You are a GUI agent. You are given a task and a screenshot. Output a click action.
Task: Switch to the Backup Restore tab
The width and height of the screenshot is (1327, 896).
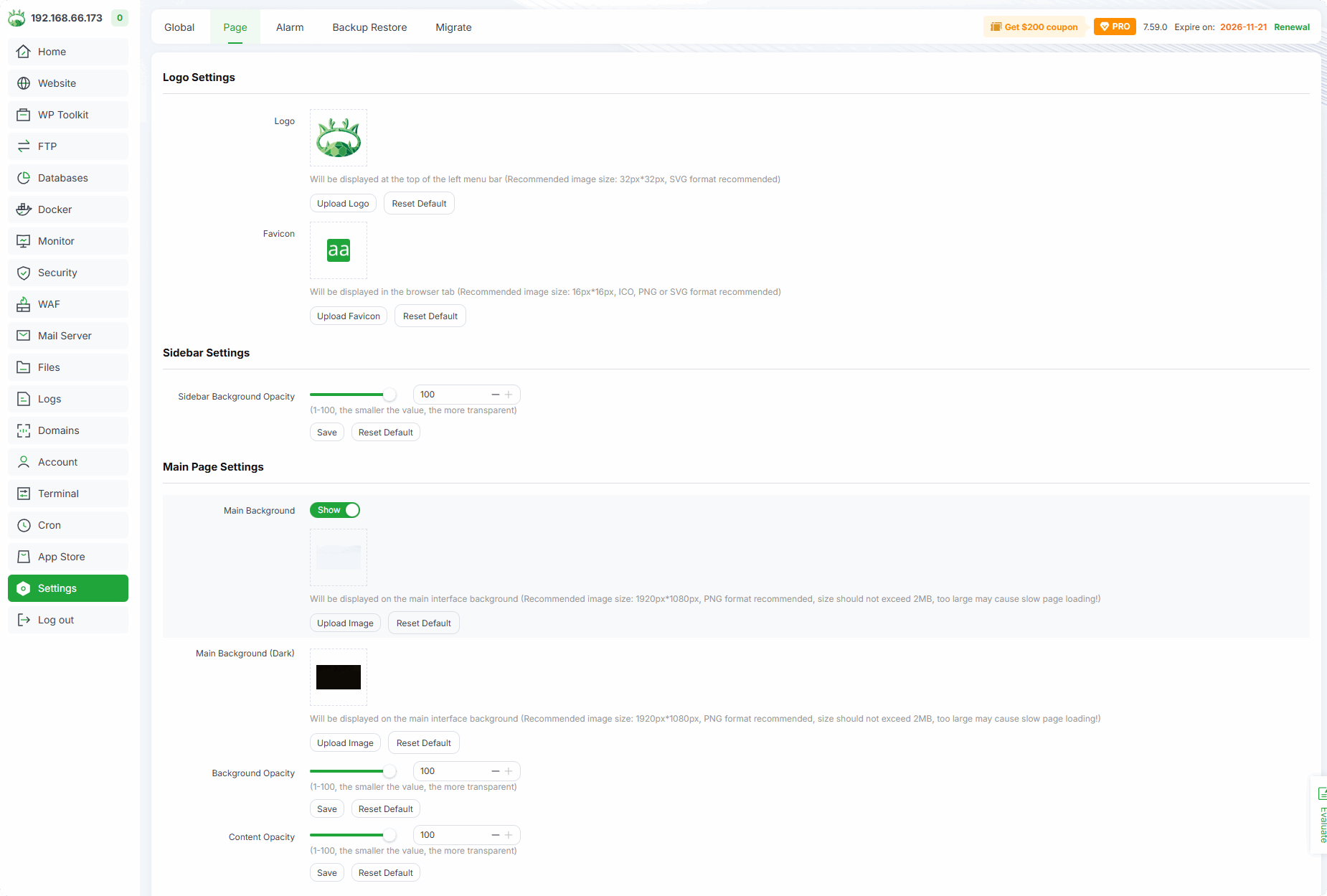tap(369, 27)
